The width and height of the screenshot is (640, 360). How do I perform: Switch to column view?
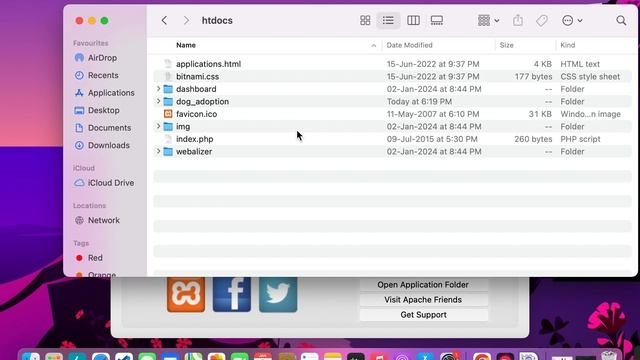pyautogui.click(x=413, y=20)
